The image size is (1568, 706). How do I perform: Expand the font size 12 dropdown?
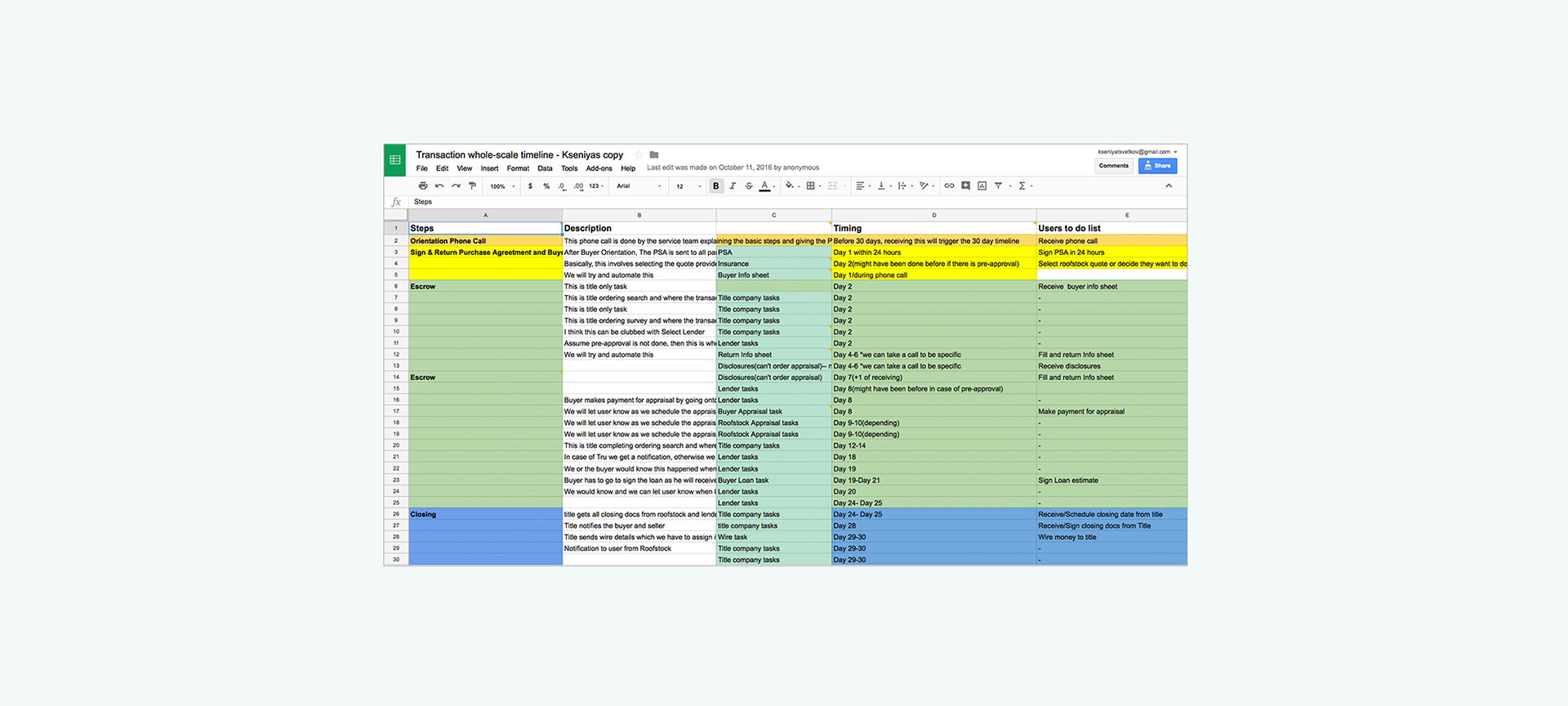[688, 186]
